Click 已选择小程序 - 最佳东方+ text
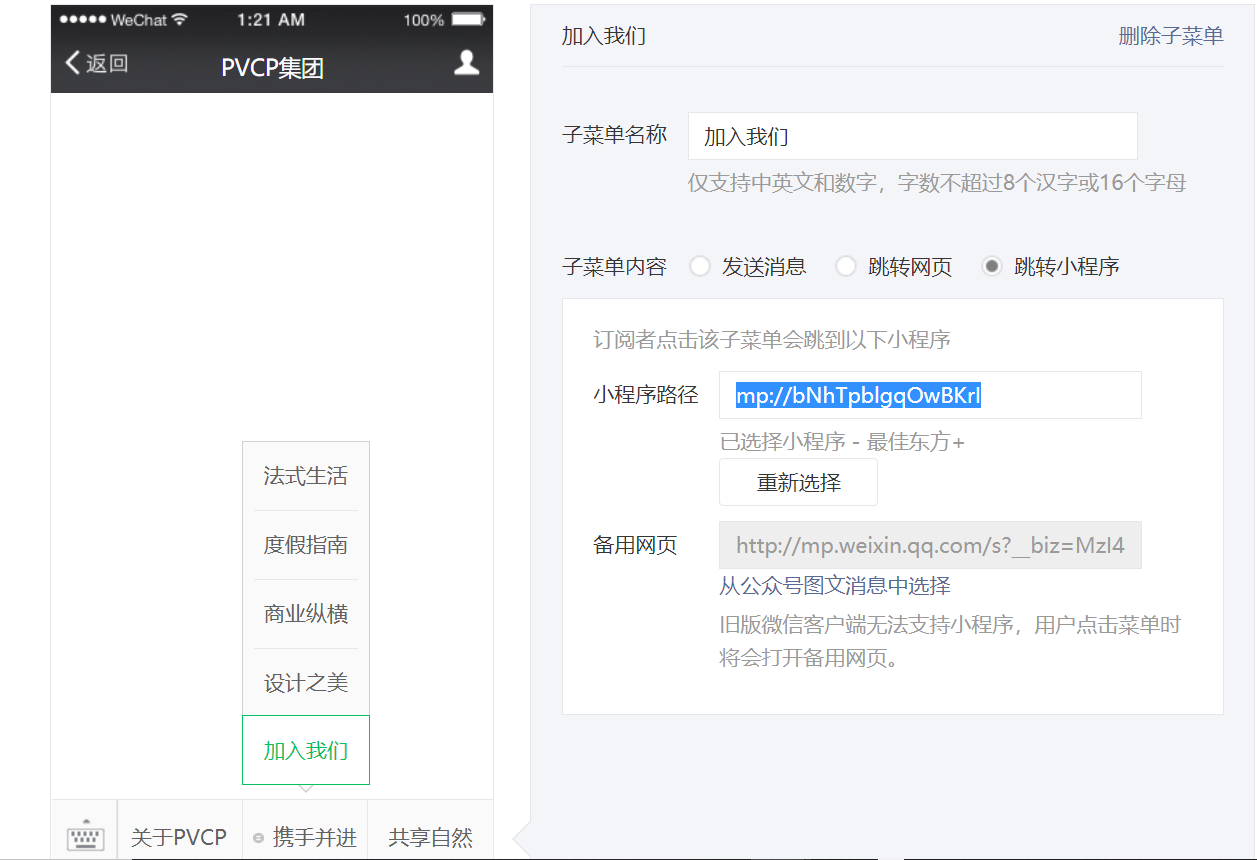1257x860 pixels. click(842, 441)
